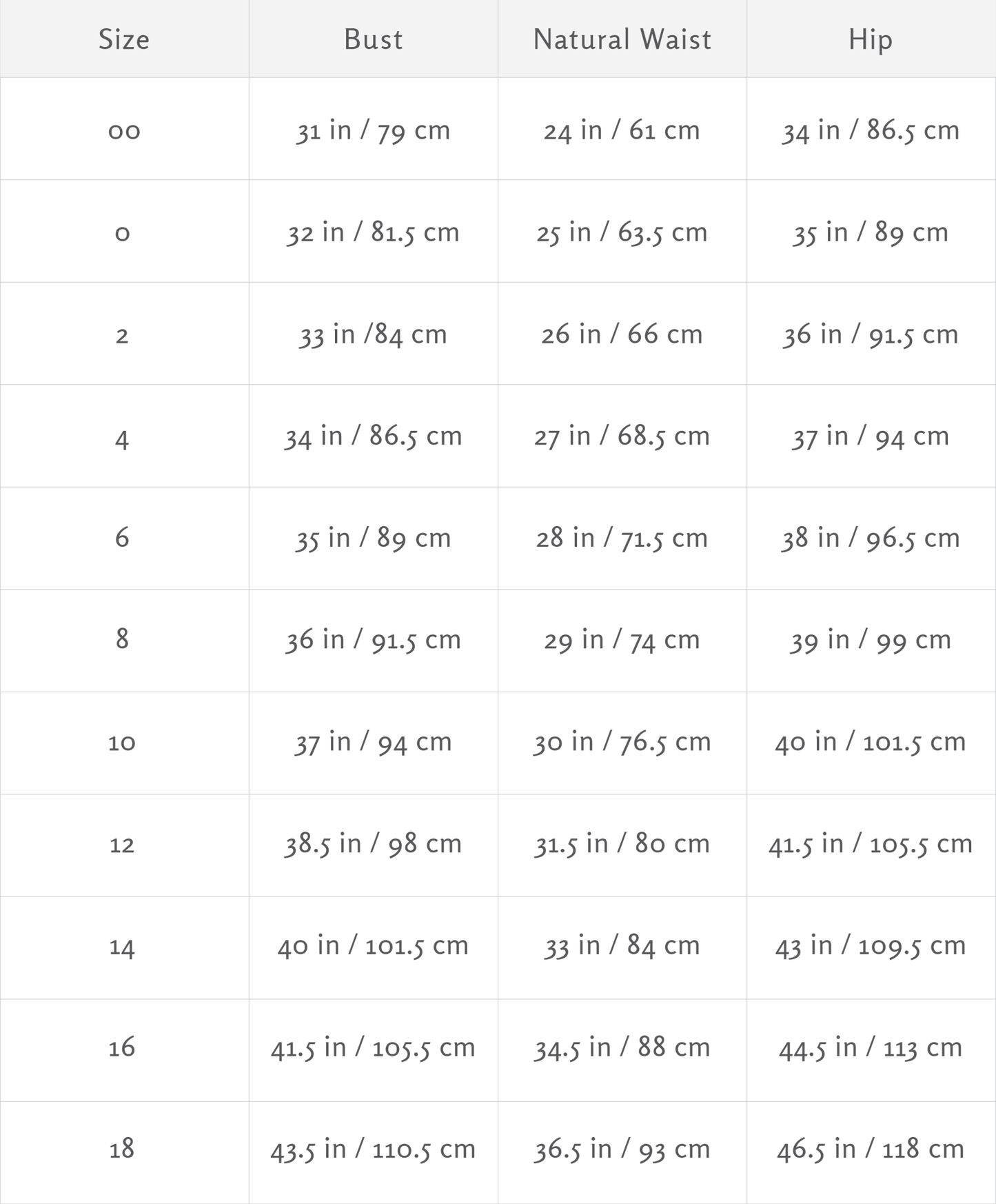Click the hip value 41.5 in / 105.5 cm
This screenshot has width=996, height=1204.
pyautogui.click(x=871, y=844)
